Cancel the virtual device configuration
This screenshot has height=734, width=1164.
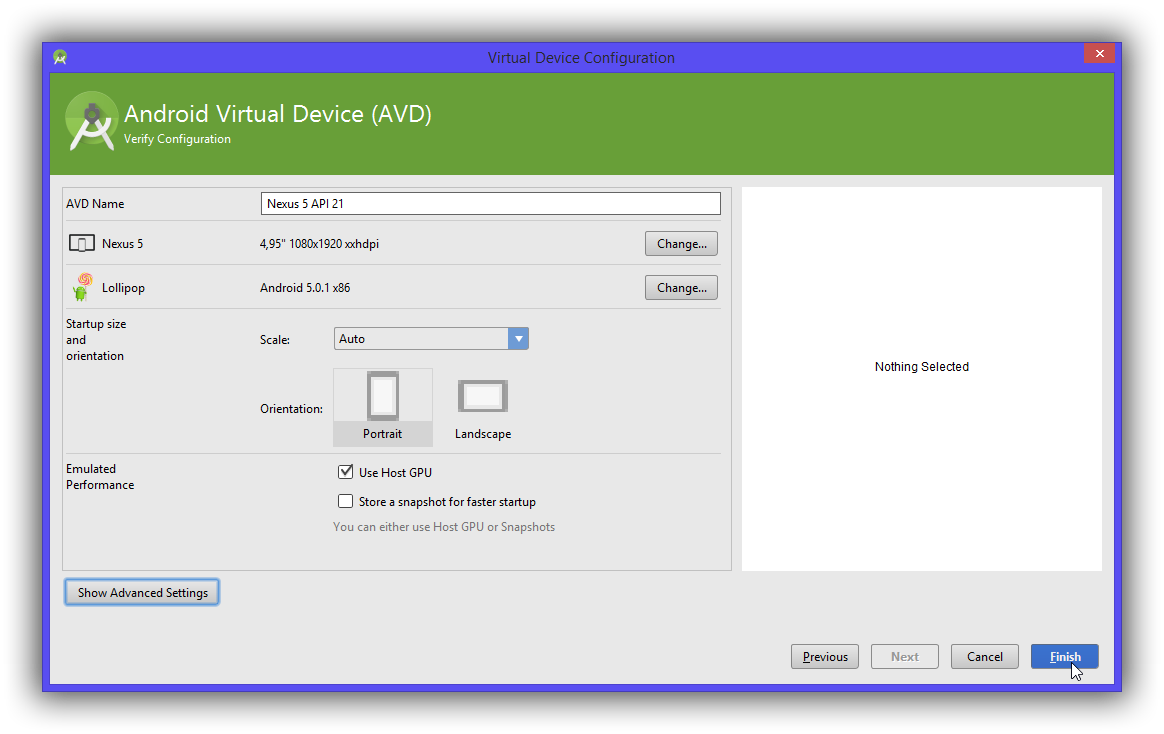click(x=985, y=657)
